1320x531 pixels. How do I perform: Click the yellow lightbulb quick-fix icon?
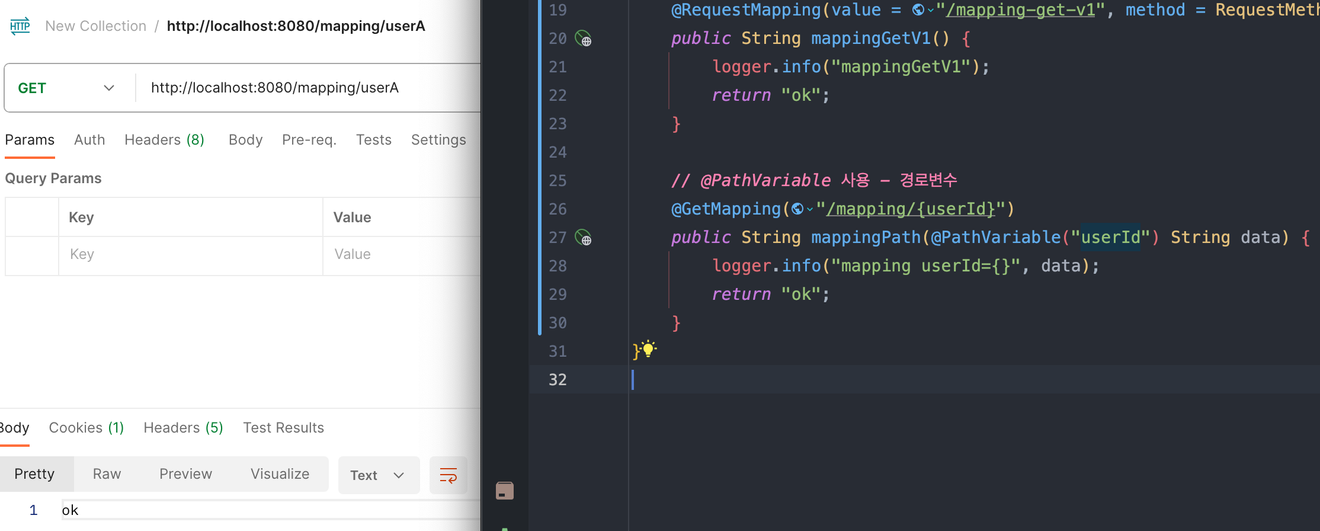[648, 349]
